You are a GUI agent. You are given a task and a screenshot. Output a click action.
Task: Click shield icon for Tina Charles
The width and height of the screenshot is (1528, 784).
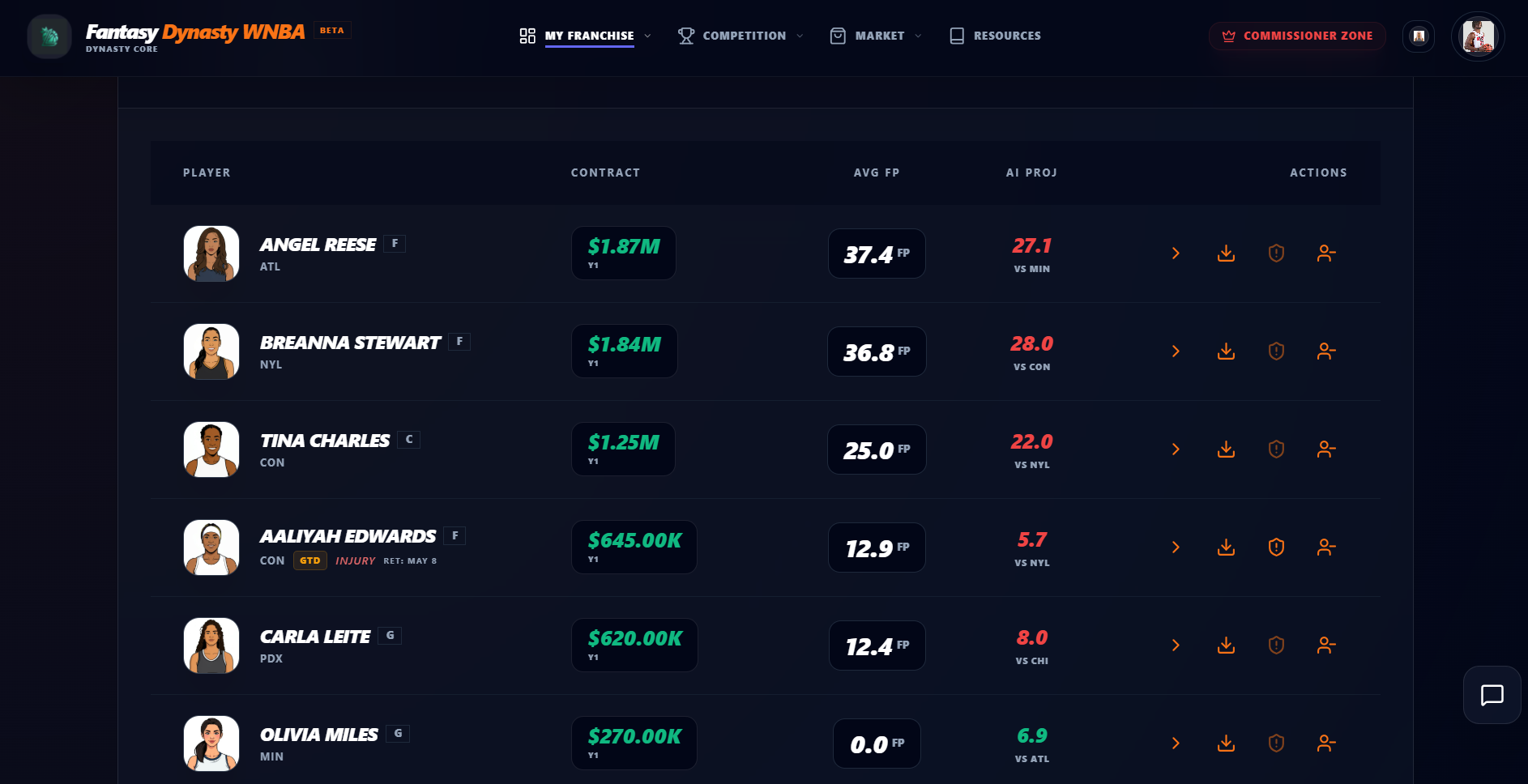[x=1276, y=450]
